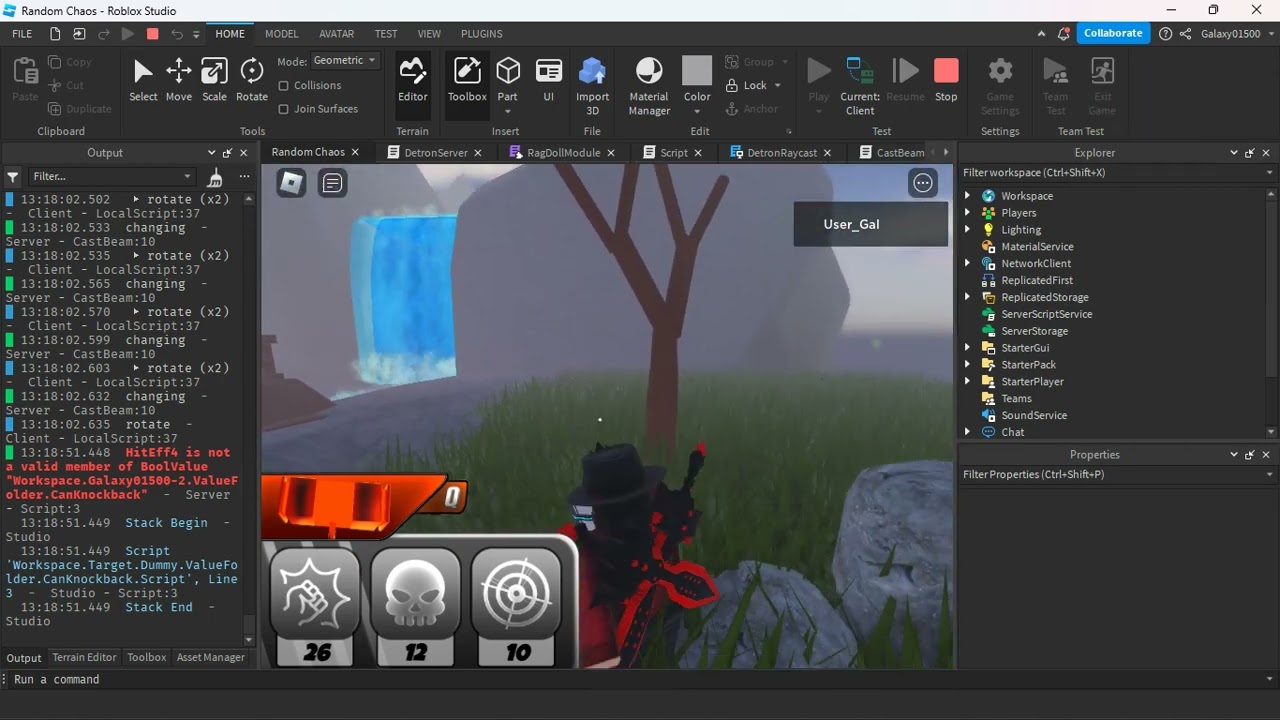Open the UI tool
The height and width of the screenshot is (720, 1280).
(x=548, y=79)
